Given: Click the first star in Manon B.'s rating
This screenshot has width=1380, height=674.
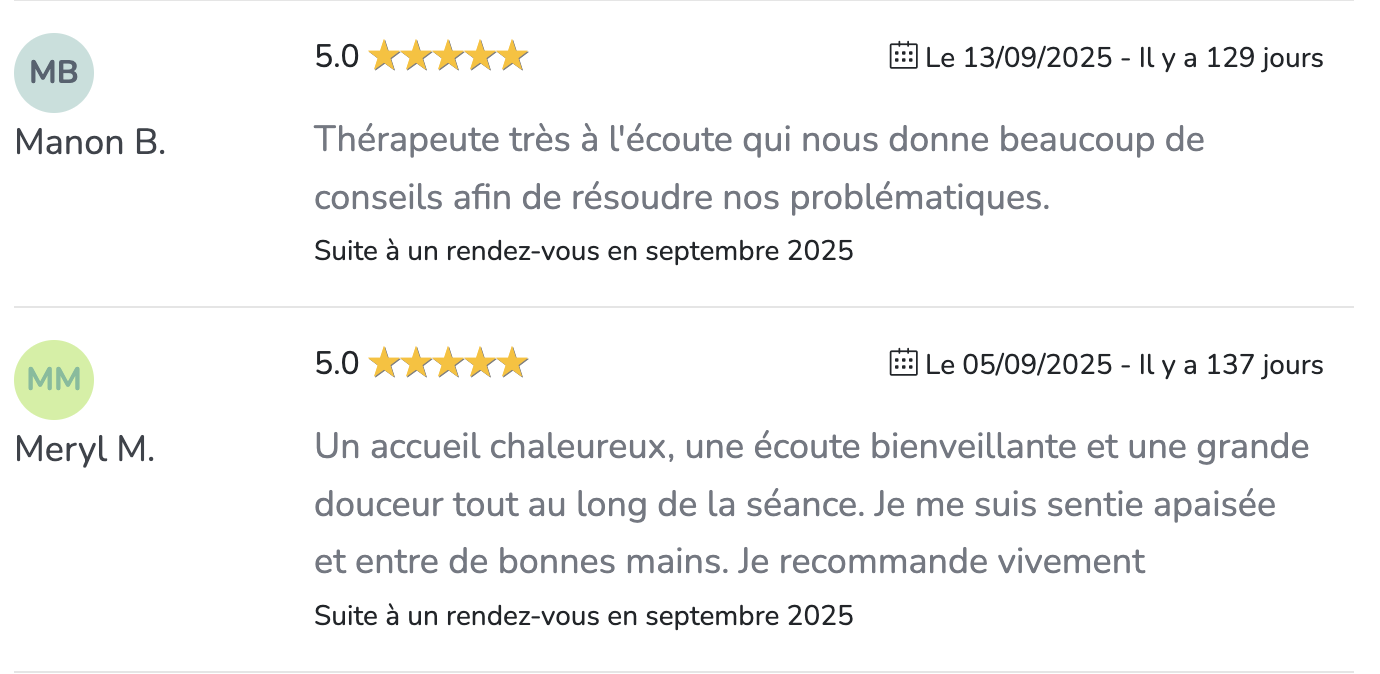Looking at the screenshot, I should [x=385, y=57].
